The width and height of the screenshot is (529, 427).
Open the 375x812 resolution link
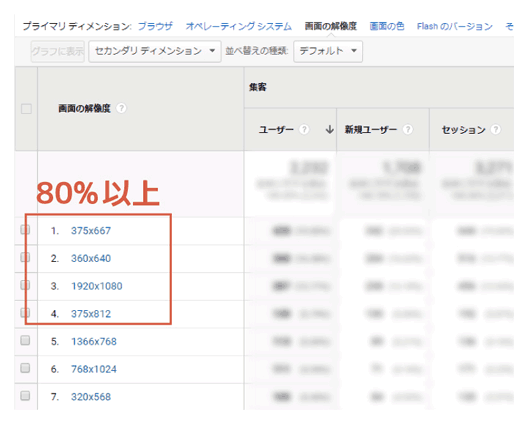91,314
